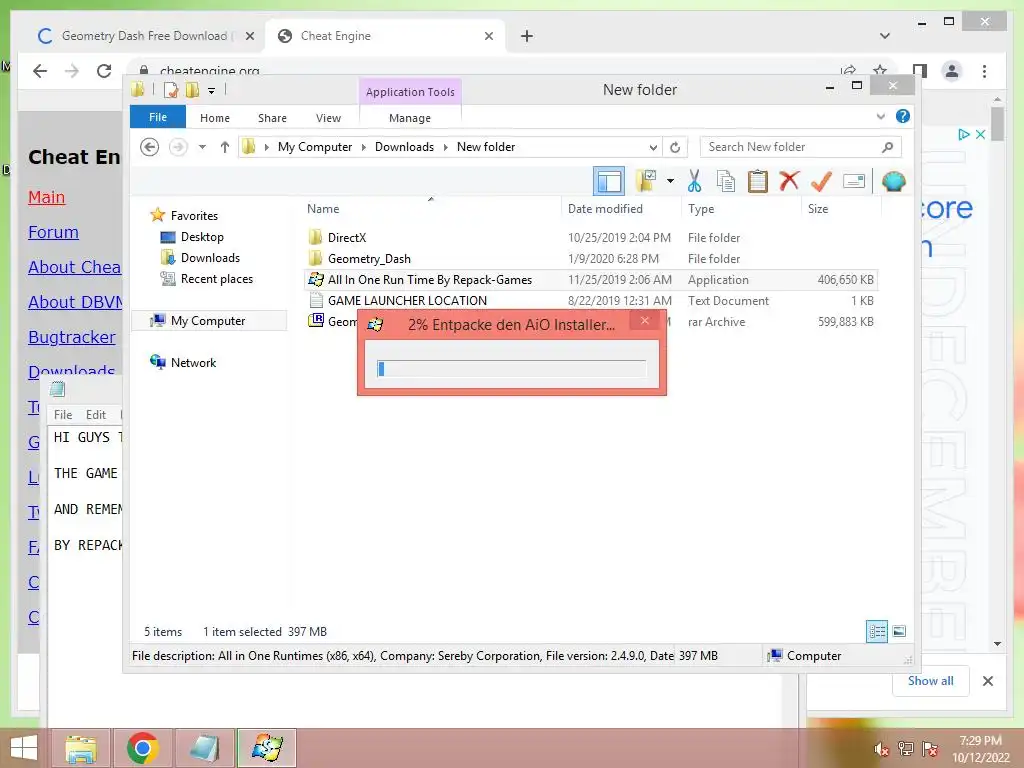Sort by Date modified column header
The width and height of the screenshot is (1024, 768).
coord(605,208)
